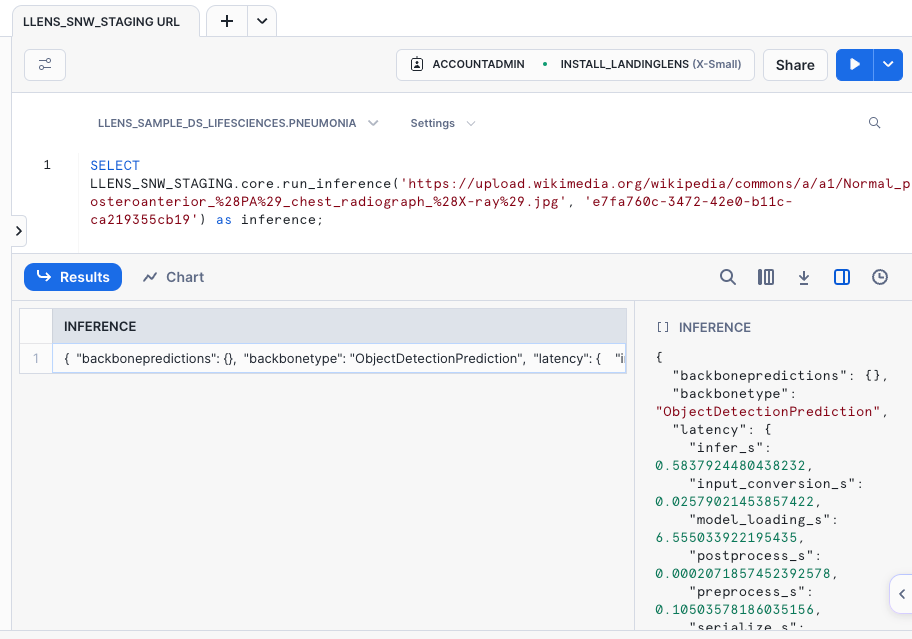Click the search magnifier above the SQL editor
This screenshot has width=912, height=639.
tap(875, 122)
